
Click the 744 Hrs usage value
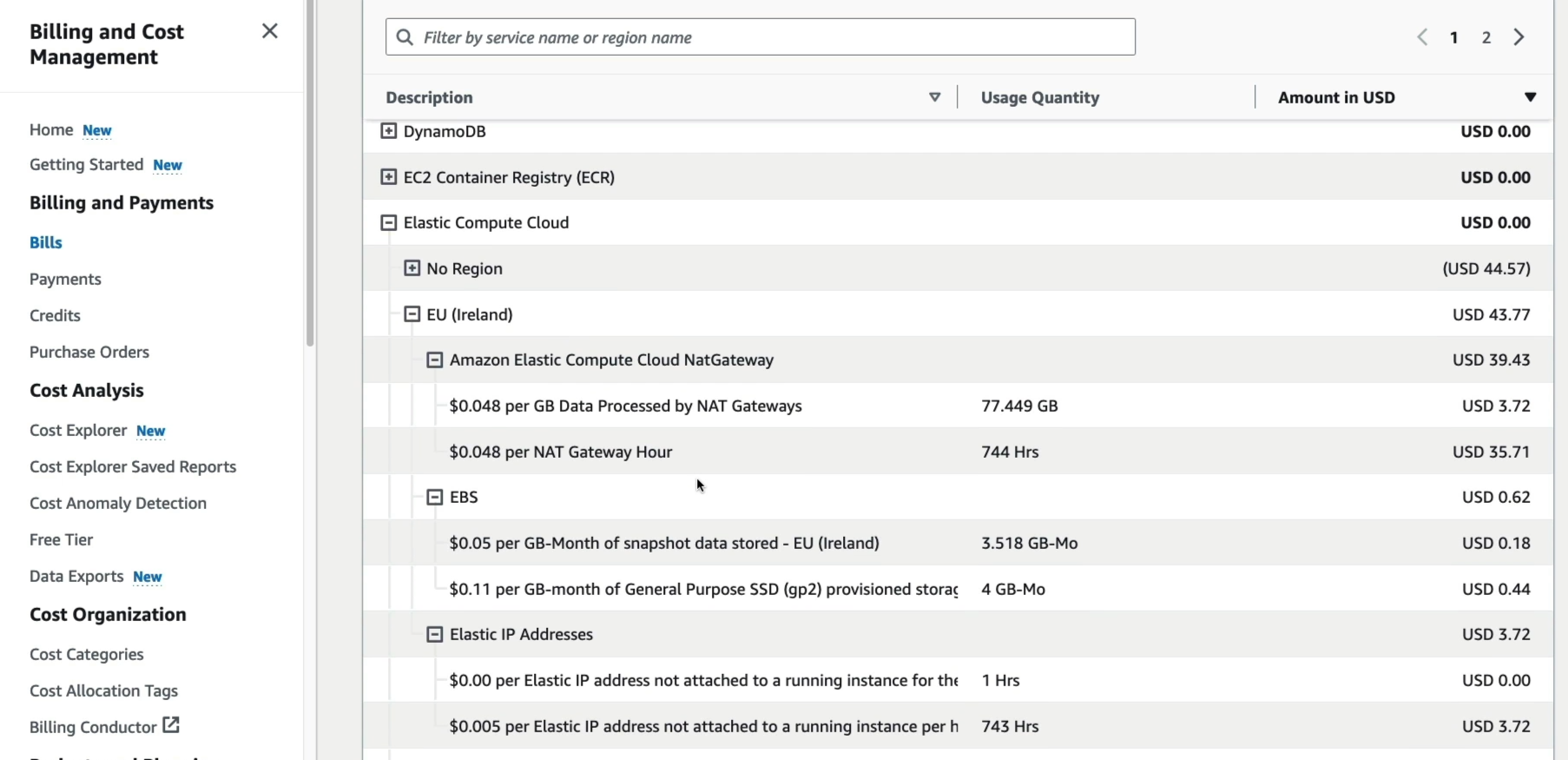(x=1010, y=452)
